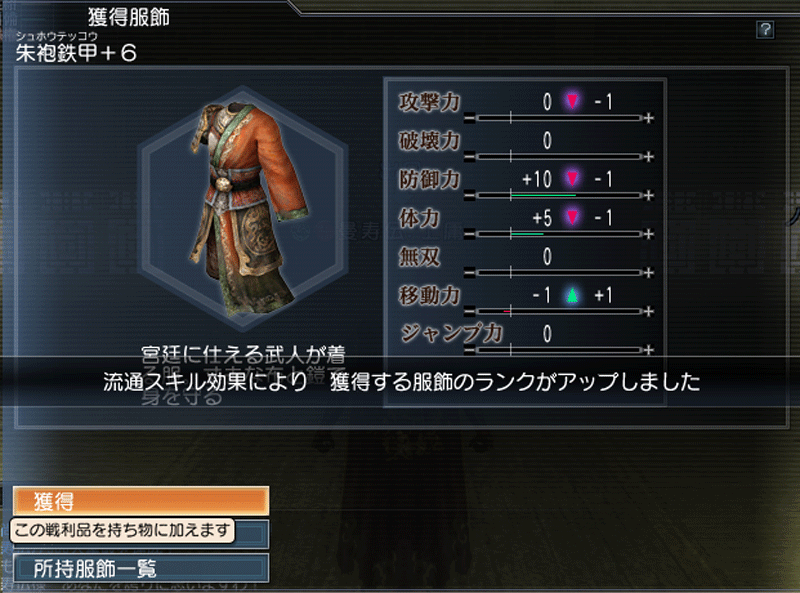Click the 獲得 orange button
Image resolution: width=800 pixels, height=593 pixels.
point(141,501)
